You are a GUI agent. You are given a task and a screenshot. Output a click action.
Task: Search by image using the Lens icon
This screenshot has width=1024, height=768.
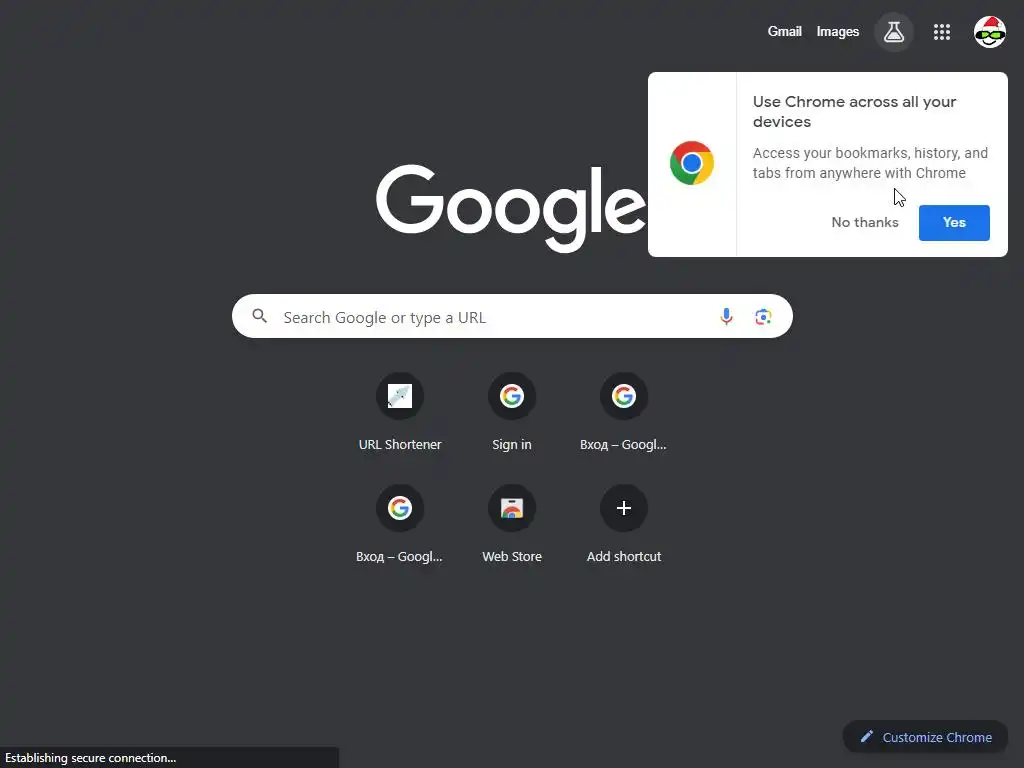pos(763,317)
